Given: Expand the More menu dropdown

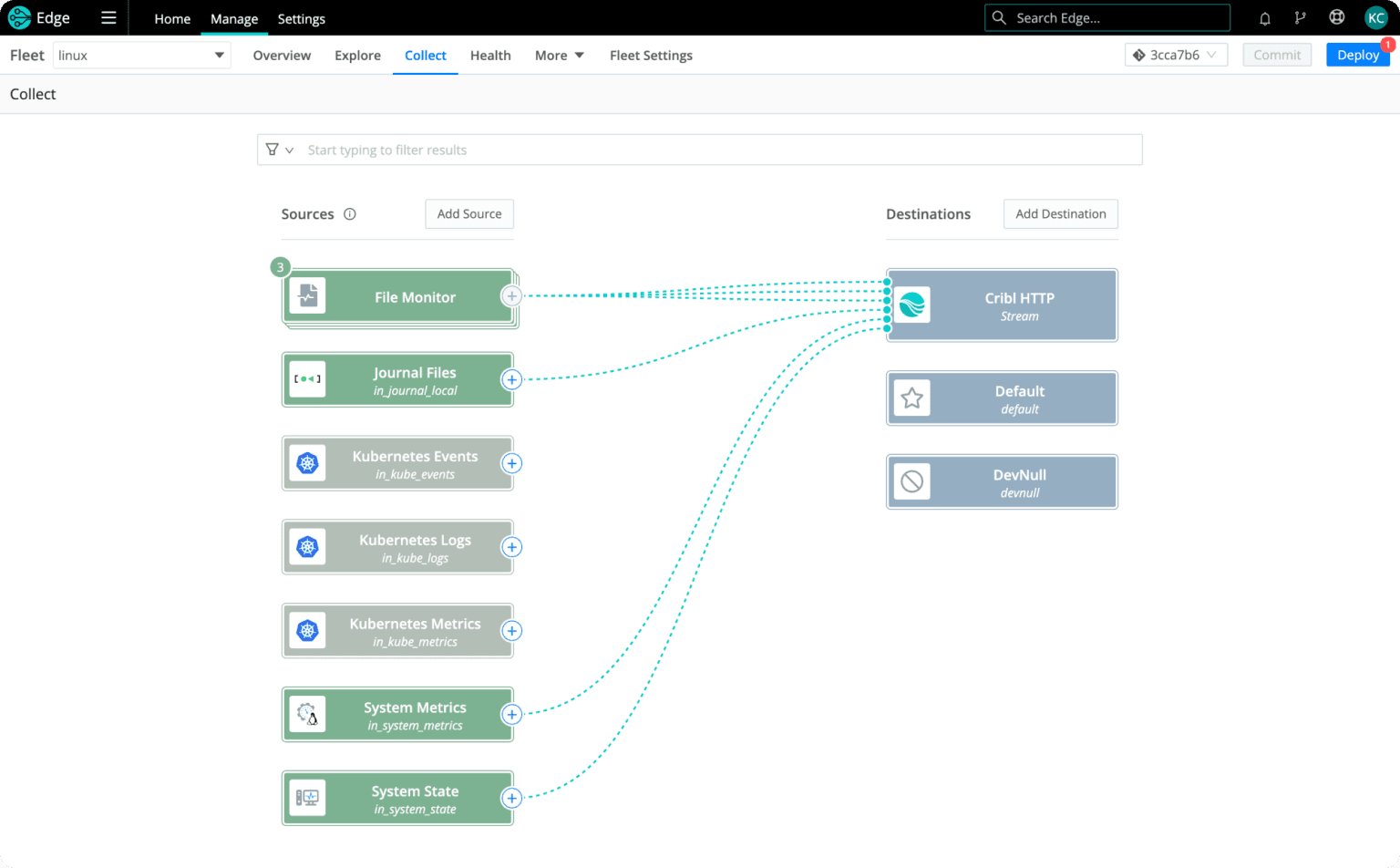Looking at the screenshot, I should point(559,56).
